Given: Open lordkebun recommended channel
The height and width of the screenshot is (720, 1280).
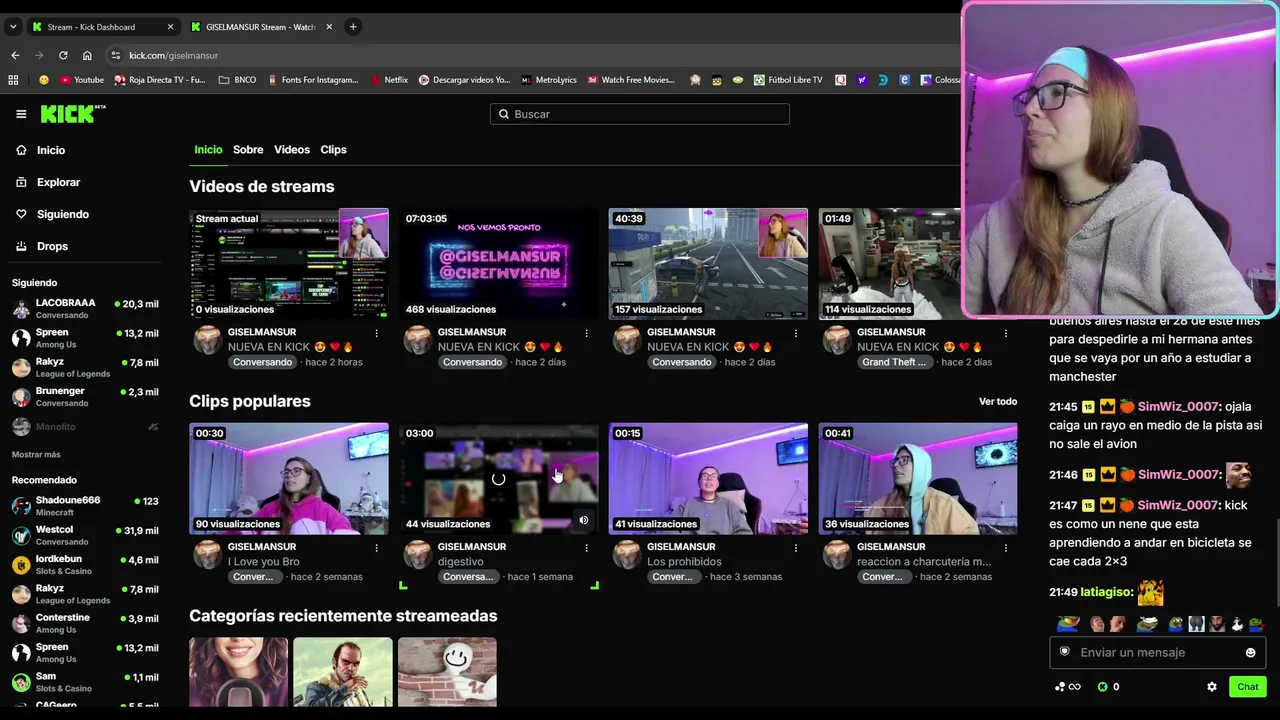Looking at the screenshot, I should (x=85, y=564).
